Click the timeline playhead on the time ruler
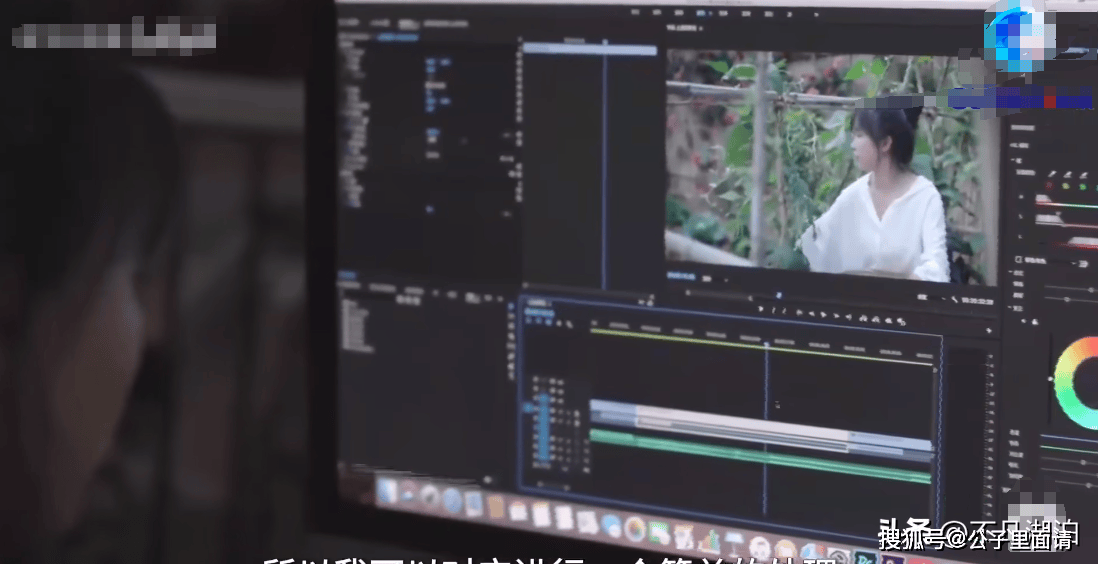The width and height of the screenshot is (1098, 564). 767,344
